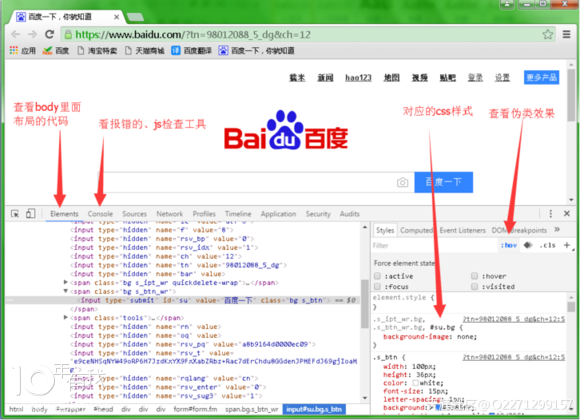Image resolution: width=580 pixels, height=420 pixels.
Task: Open Chrome hamburger menu
Action: [566, 34]
